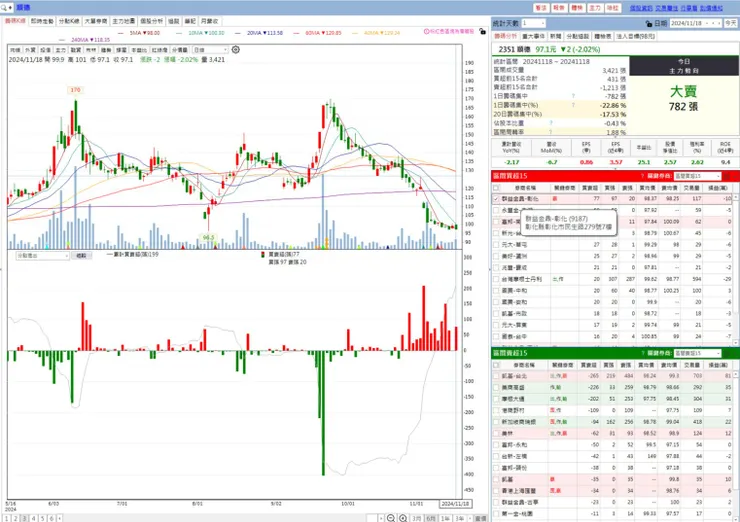Screen dimensions: 740x522
Task: Zoom in the chart with the plus magnifier
Action: pos(403,518)
